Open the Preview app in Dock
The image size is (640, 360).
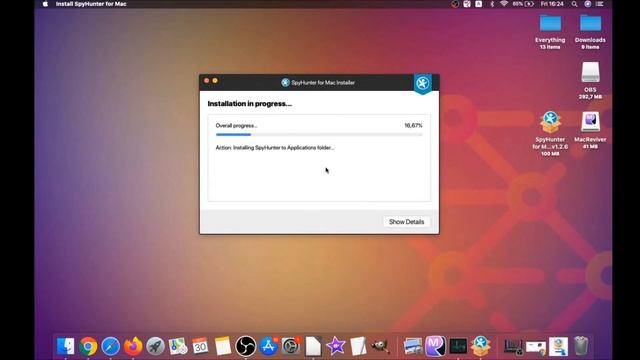point(413,346)
